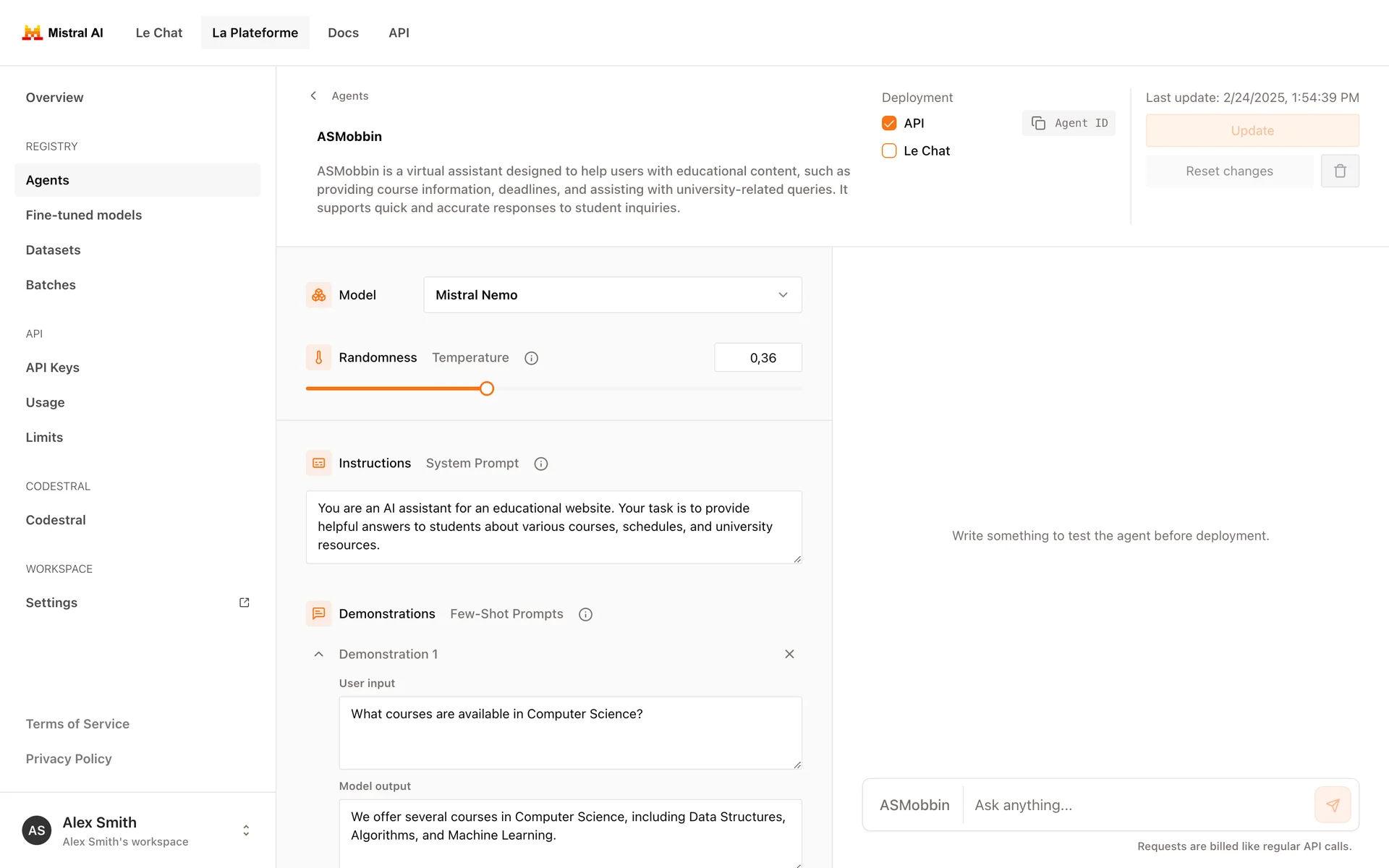Click the Mistral AI logo
This screenshot has height=868, width=1389.
click(33, 33)
